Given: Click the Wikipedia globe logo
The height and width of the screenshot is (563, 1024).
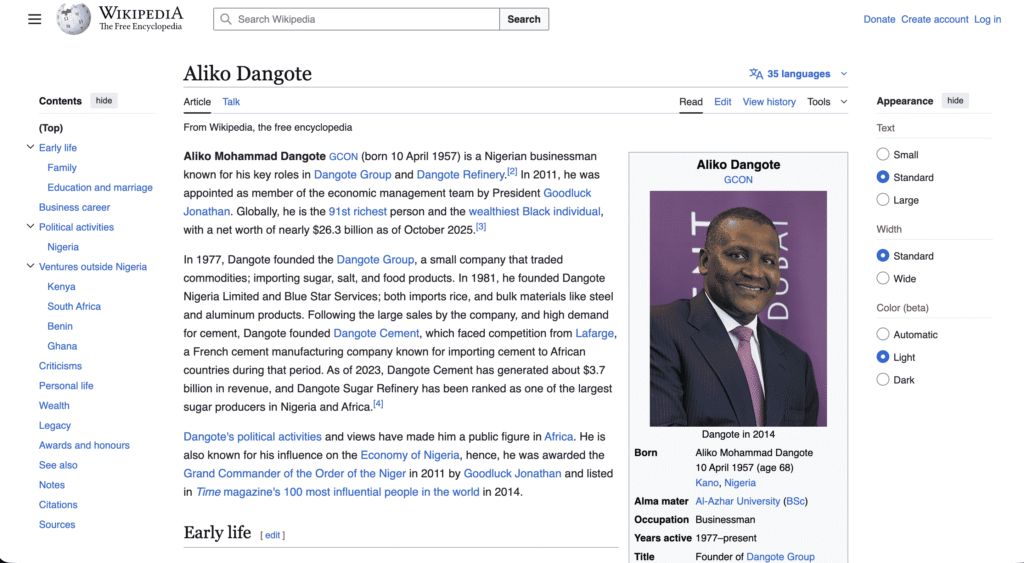Looking at the screenshot, I should (x=73, y=19).
